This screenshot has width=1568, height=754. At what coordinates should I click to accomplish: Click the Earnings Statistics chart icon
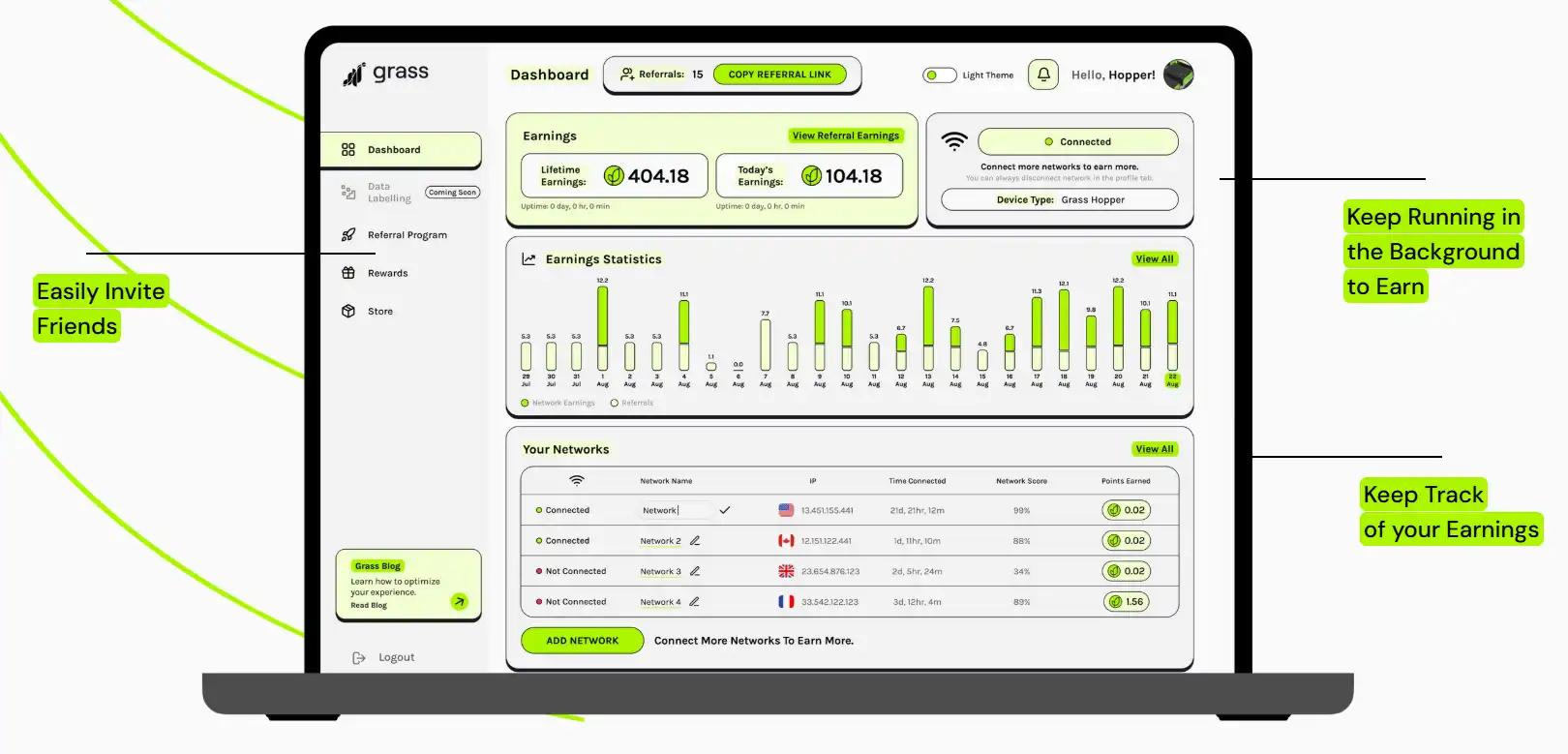pos(528,258)
